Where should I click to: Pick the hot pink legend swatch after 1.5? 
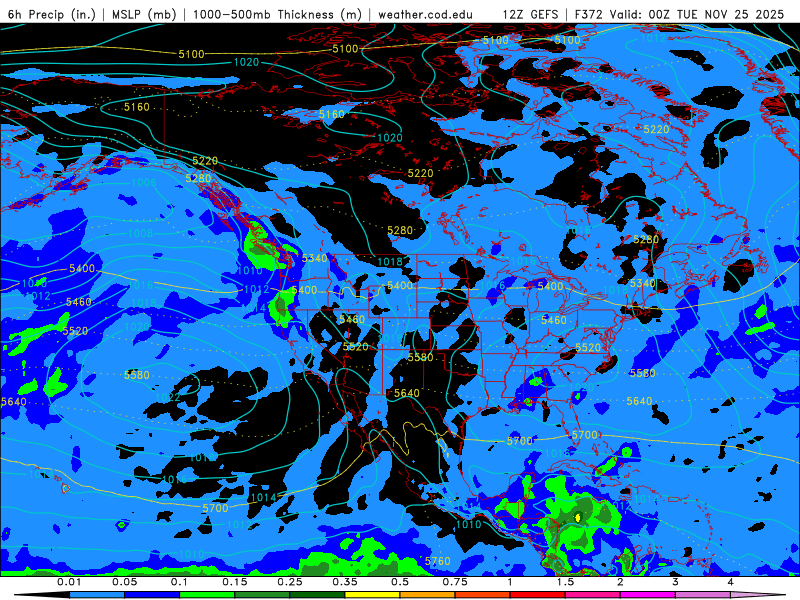point(593,595)
